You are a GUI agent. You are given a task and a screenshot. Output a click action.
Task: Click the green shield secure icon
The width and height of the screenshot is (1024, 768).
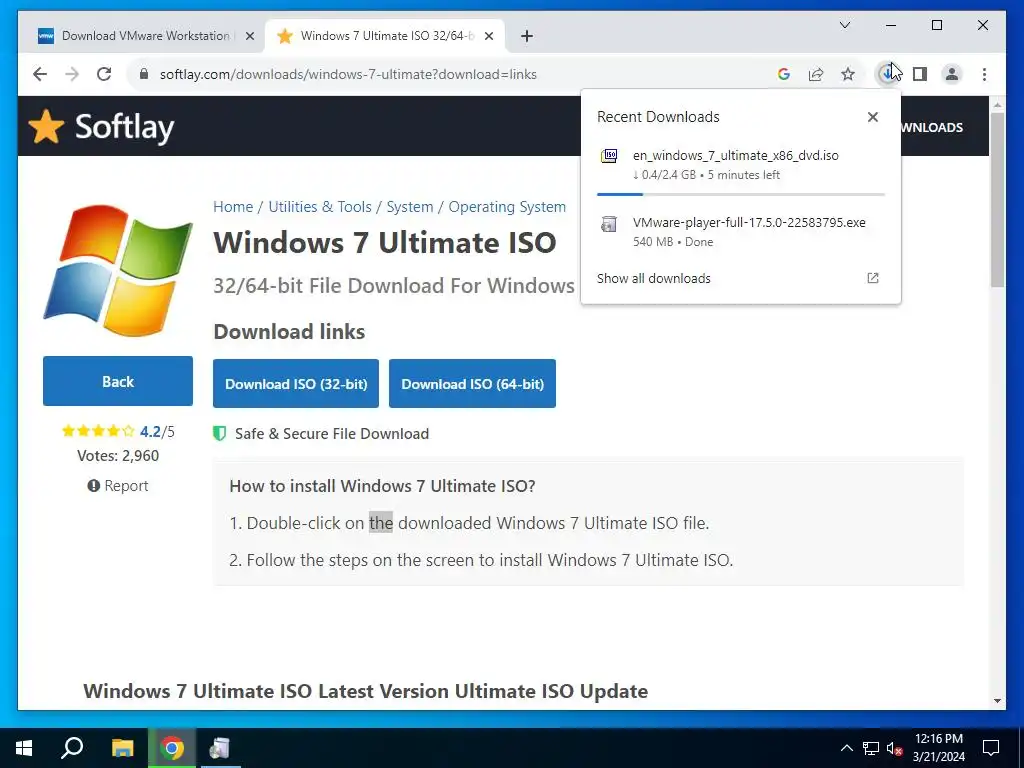coord(219,434)
